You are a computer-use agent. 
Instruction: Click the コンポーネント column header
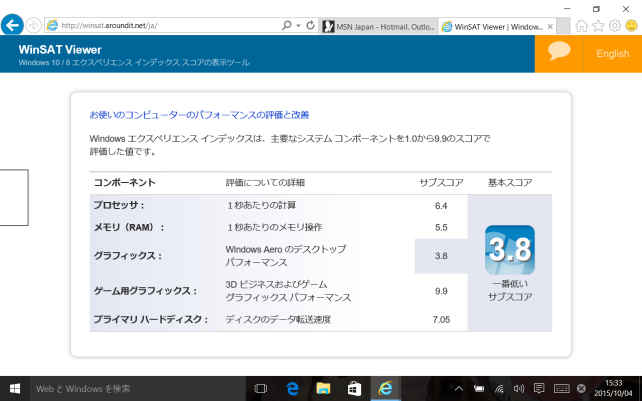click(x=124, y=183)
